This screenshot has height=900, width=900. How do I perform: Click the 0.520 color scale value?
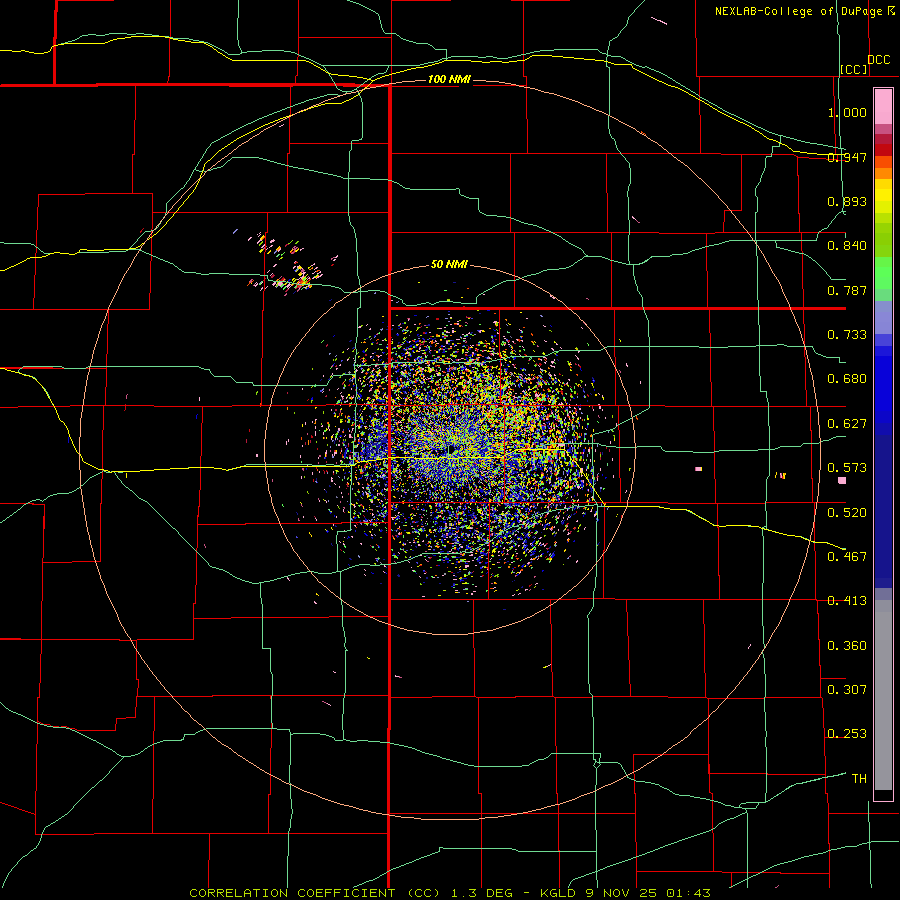[847, 513]
